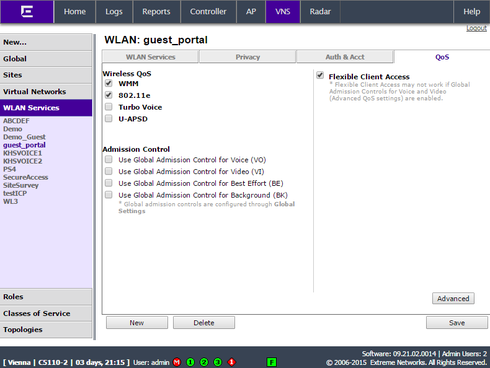Disable the WMM checkbox
This screenshot has width=490, height=368.
point(109,83)
